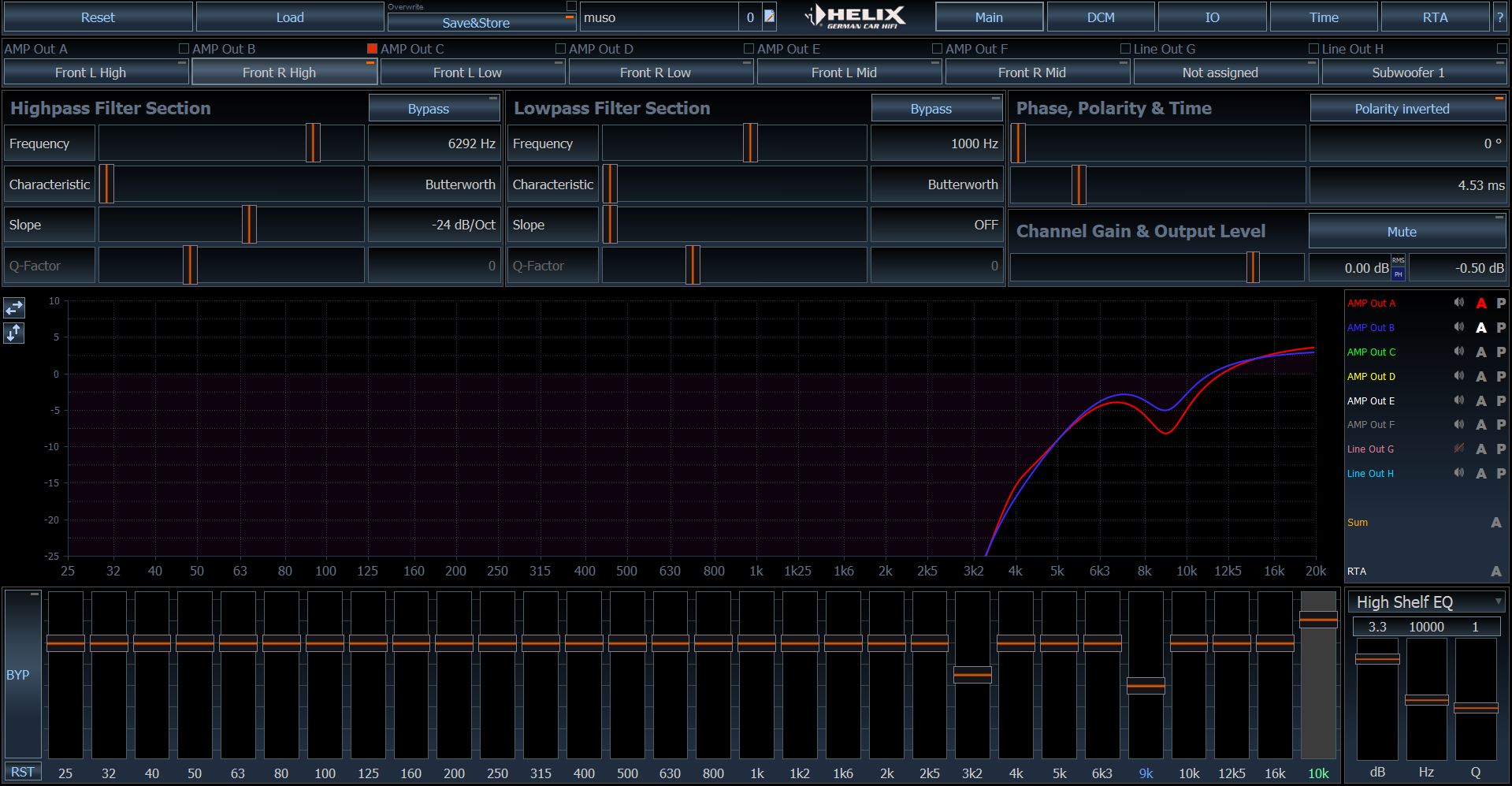Select the Front L High channel

click(95, 73)
